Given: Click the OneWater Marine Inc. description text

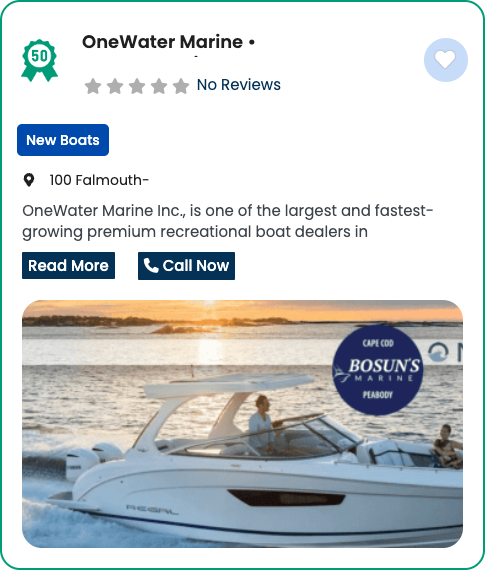Looking at the screenshot, I should pos(228,221).
